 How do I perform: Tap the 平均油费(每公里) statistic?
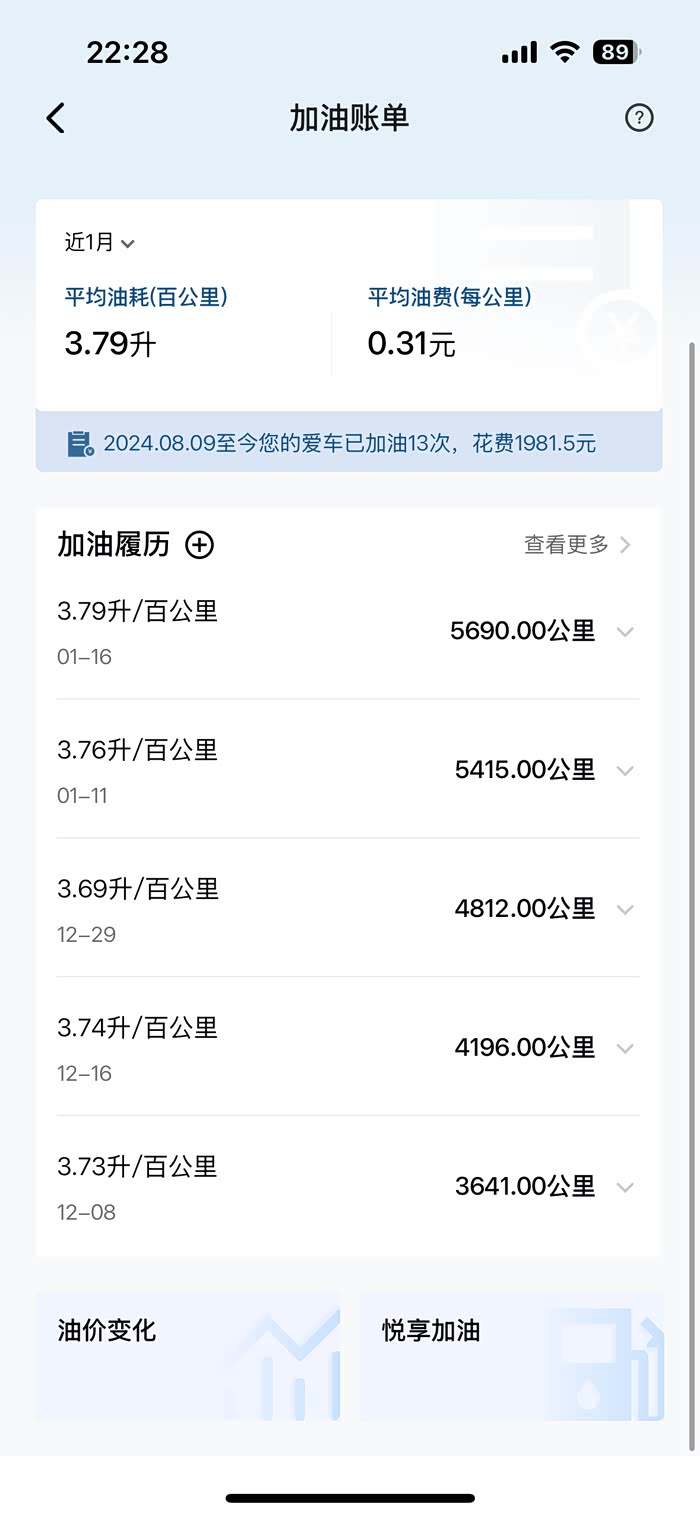[x=450, y=322]
